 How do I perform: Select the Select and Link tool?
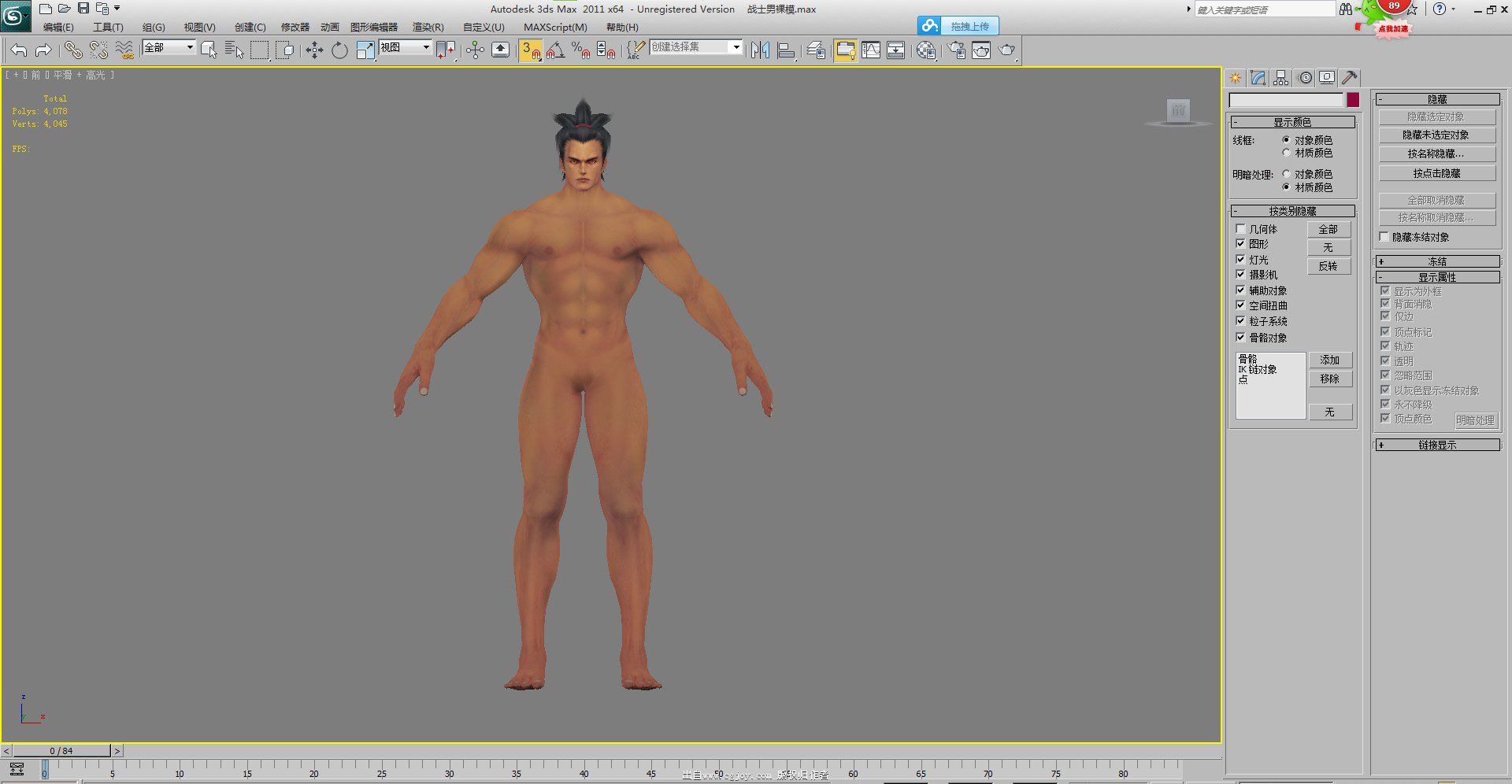(x=73, y=50)
